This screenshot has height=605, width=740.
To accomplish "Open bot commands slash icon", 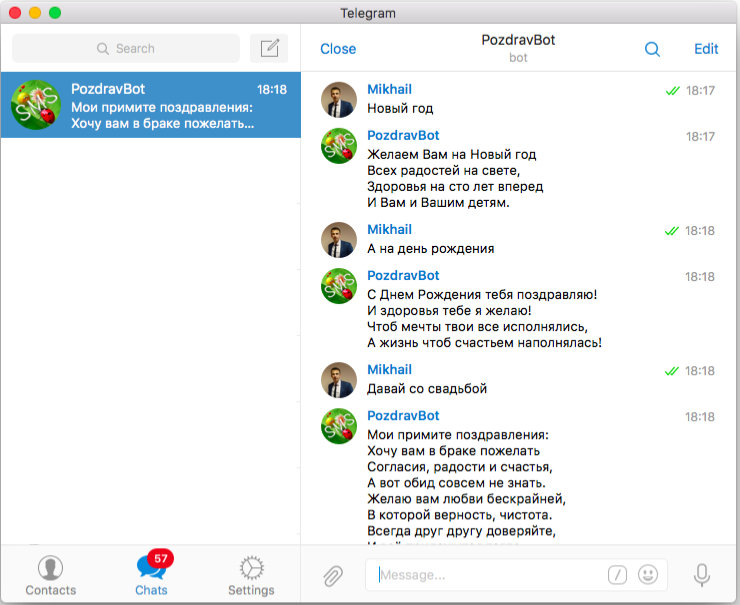I will pos(617,575).
